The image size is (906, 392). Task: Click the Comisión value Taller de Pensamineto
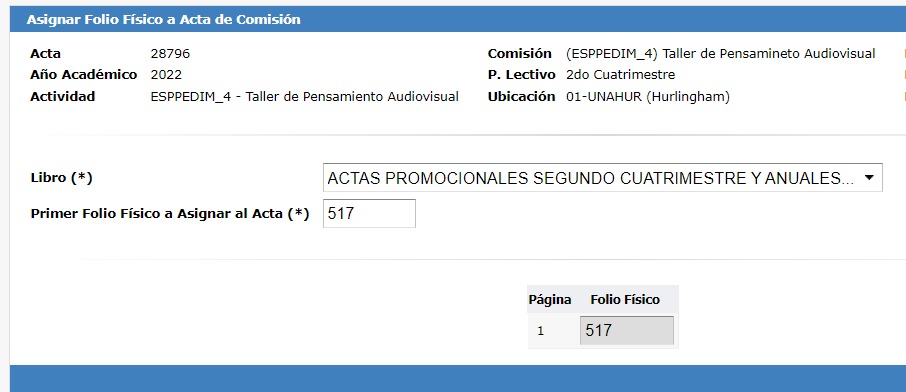tap(721, 54)
